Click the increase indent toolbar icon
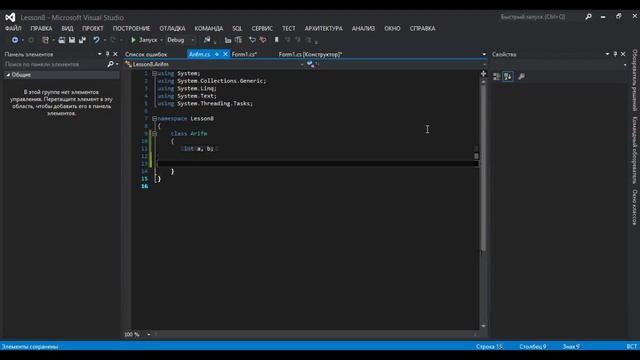640x360 pixels. click(238, 40)
